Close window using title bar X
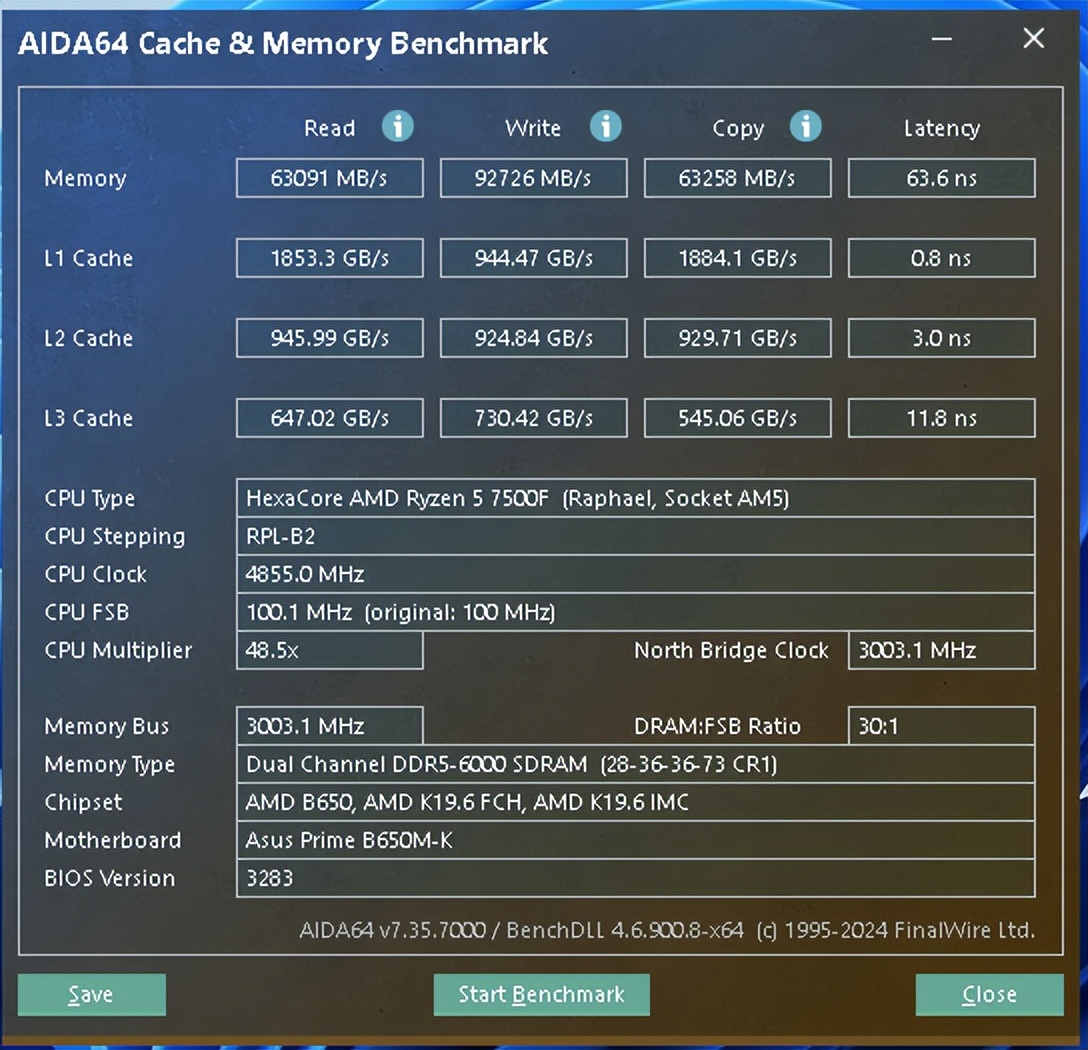This screenshot has width=1088, height=1050. pyautogui.click(x=1034, y=38)
